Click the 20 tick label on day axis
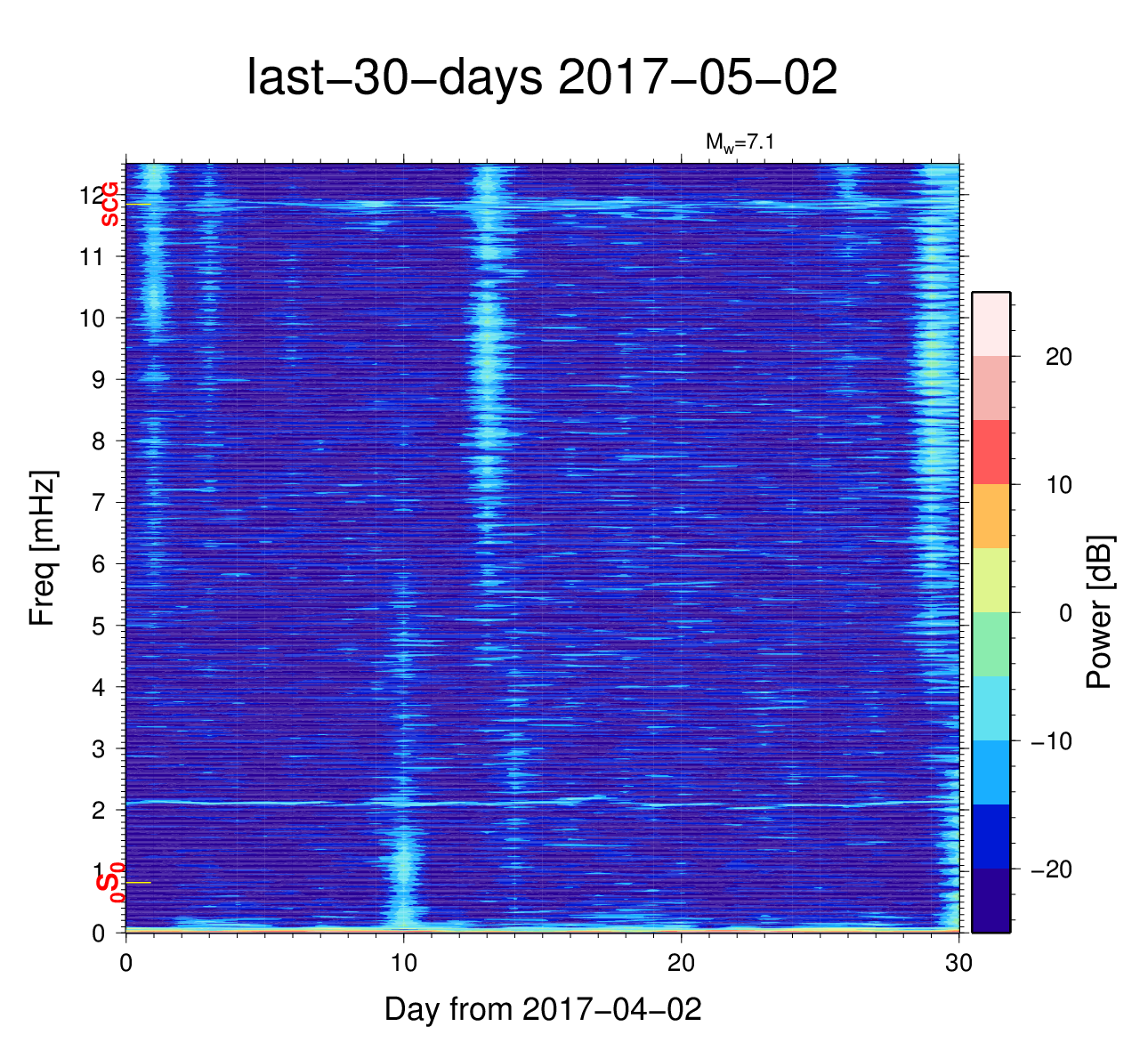The height and width of the screenshot is (1059, 1148). coord(681,963)
